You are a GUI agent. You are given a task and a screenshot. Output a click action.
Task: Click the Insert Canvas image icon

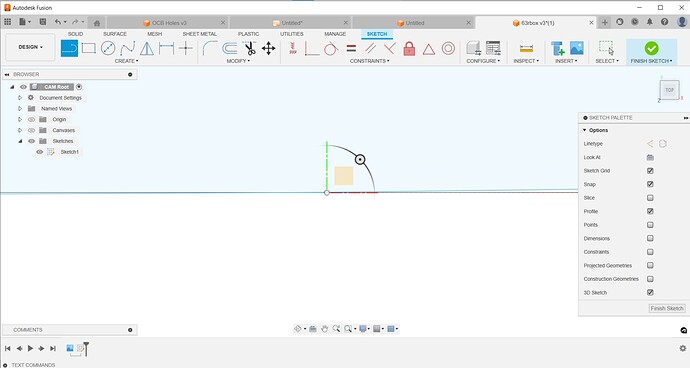tap(576, 48)
